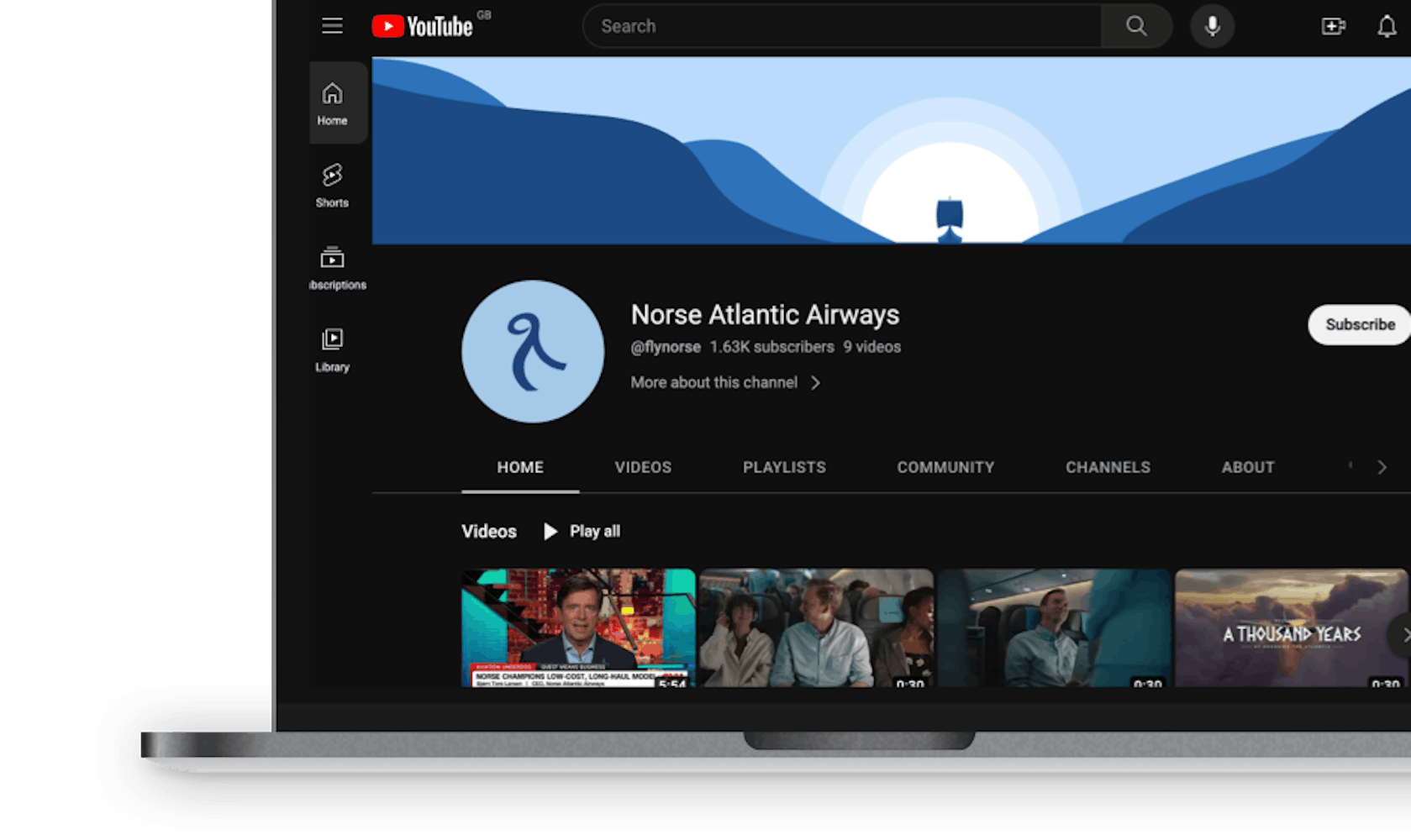This screenshot has width=1411, height=840.
Task: Open video of a smiling man seated alone in the cabin
Action: click(x=1054, y=628)
